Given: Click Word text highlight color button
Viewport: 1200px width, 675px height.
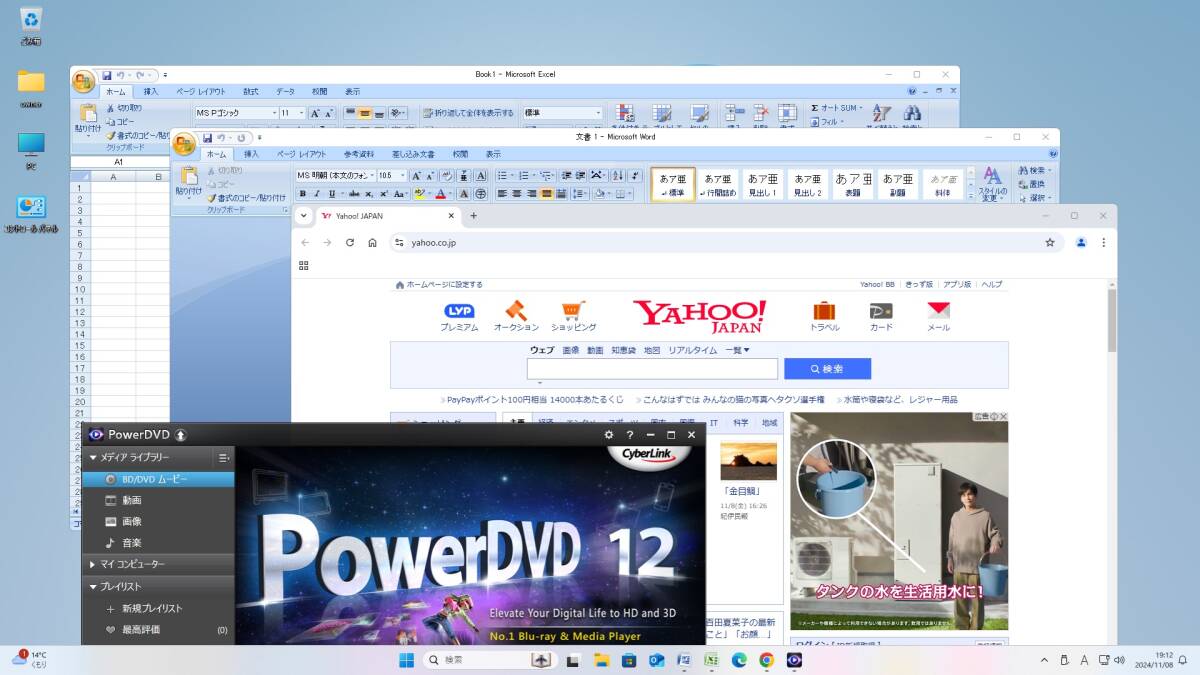Looking at the screenshot, I should (421, 194).
